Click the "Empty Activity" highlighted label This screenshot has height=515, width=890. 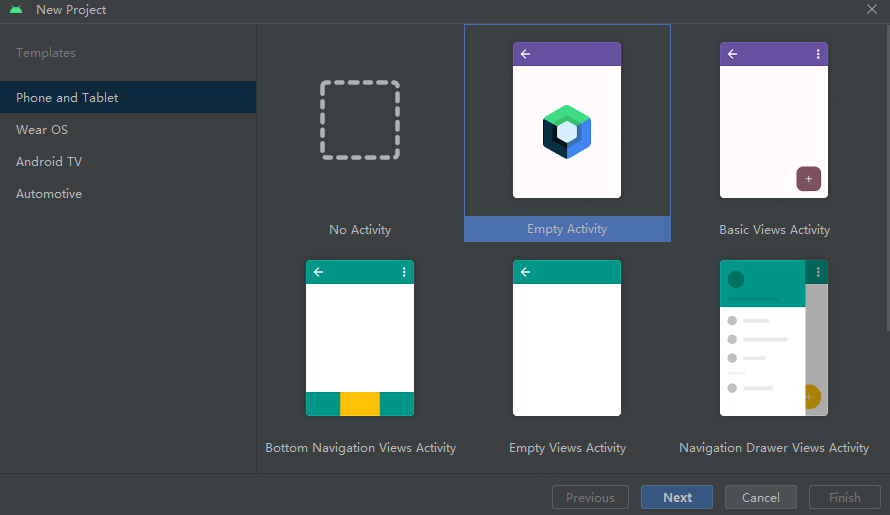tap(567, 229)
